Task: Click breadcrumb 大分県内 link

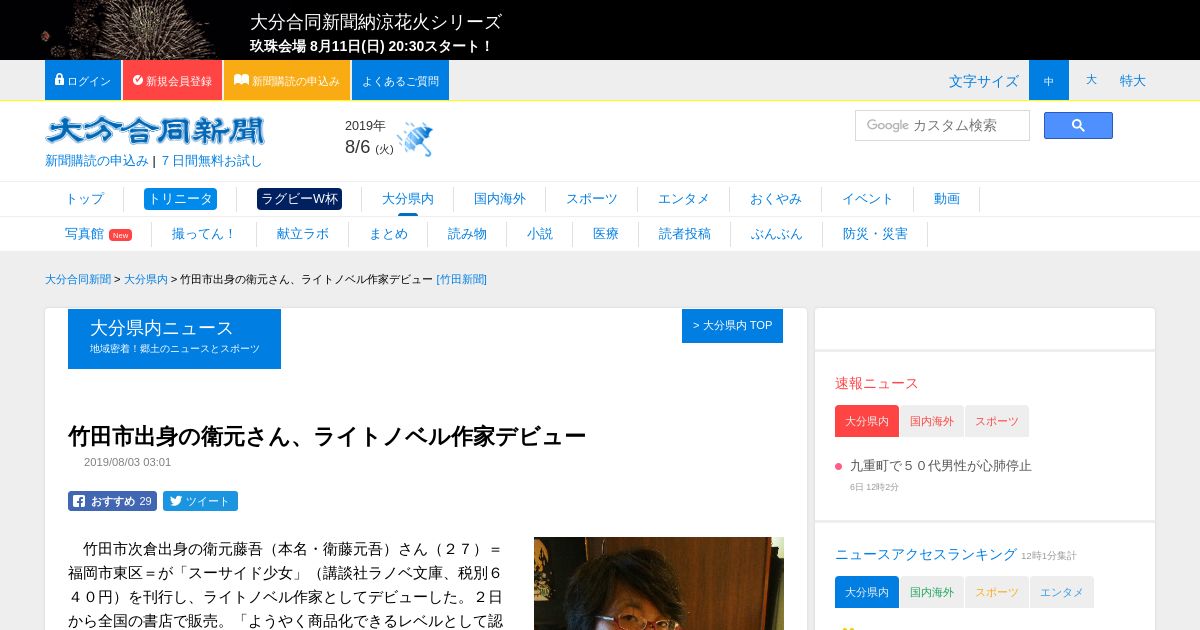Action: click(146, 279)
